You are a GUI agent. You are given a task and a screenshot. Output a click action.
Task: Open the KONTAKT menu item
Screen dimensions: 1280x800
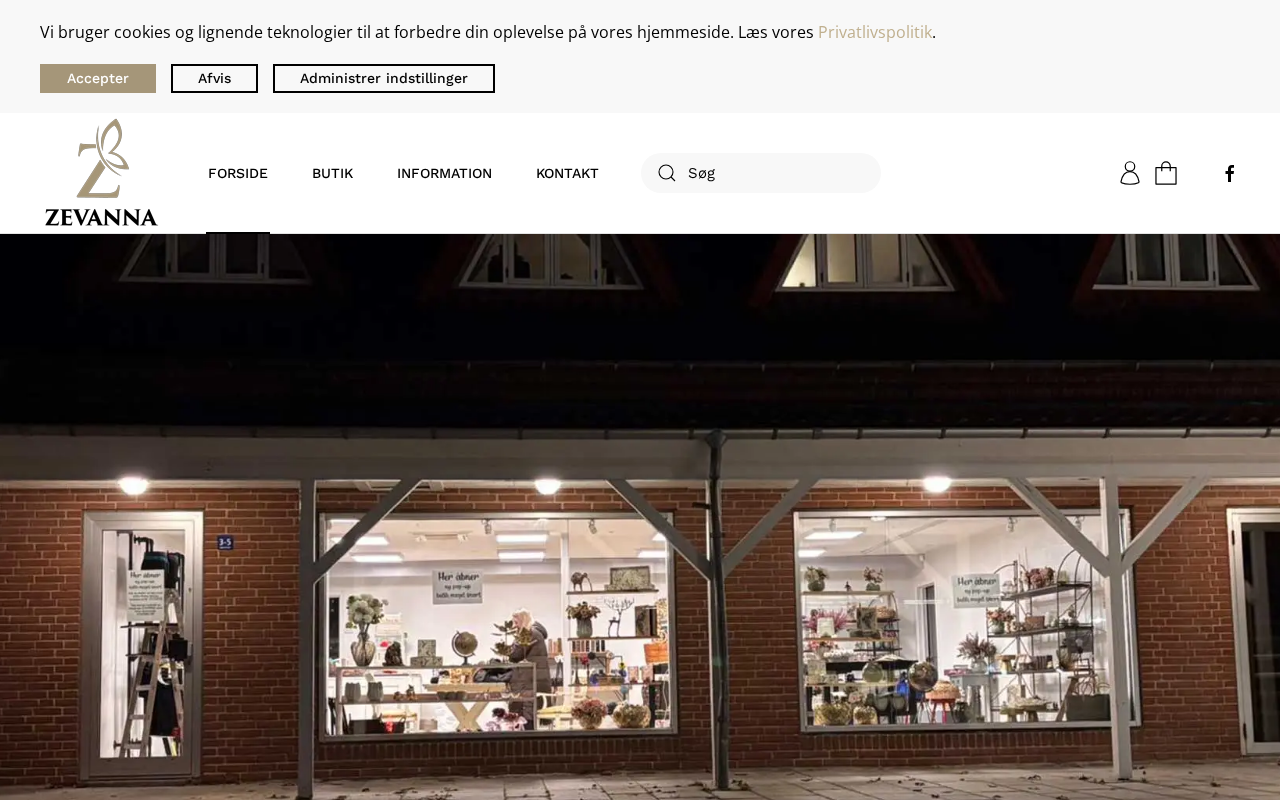[x=567, y=173]
